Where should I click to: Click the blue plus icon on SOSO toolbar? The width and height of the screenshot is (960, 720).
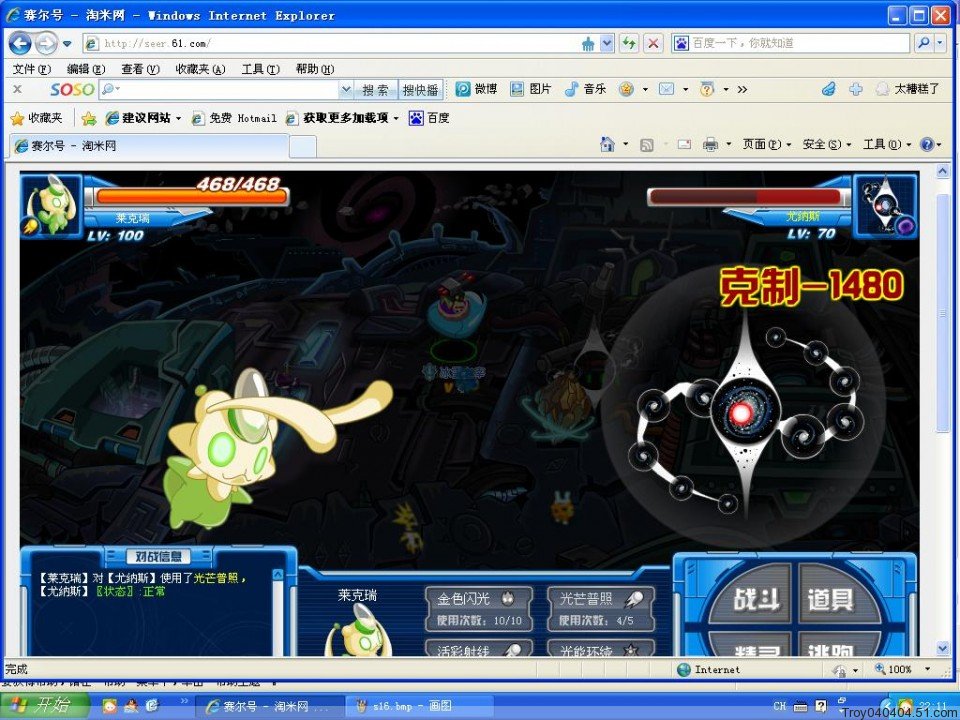pos(856,89)
